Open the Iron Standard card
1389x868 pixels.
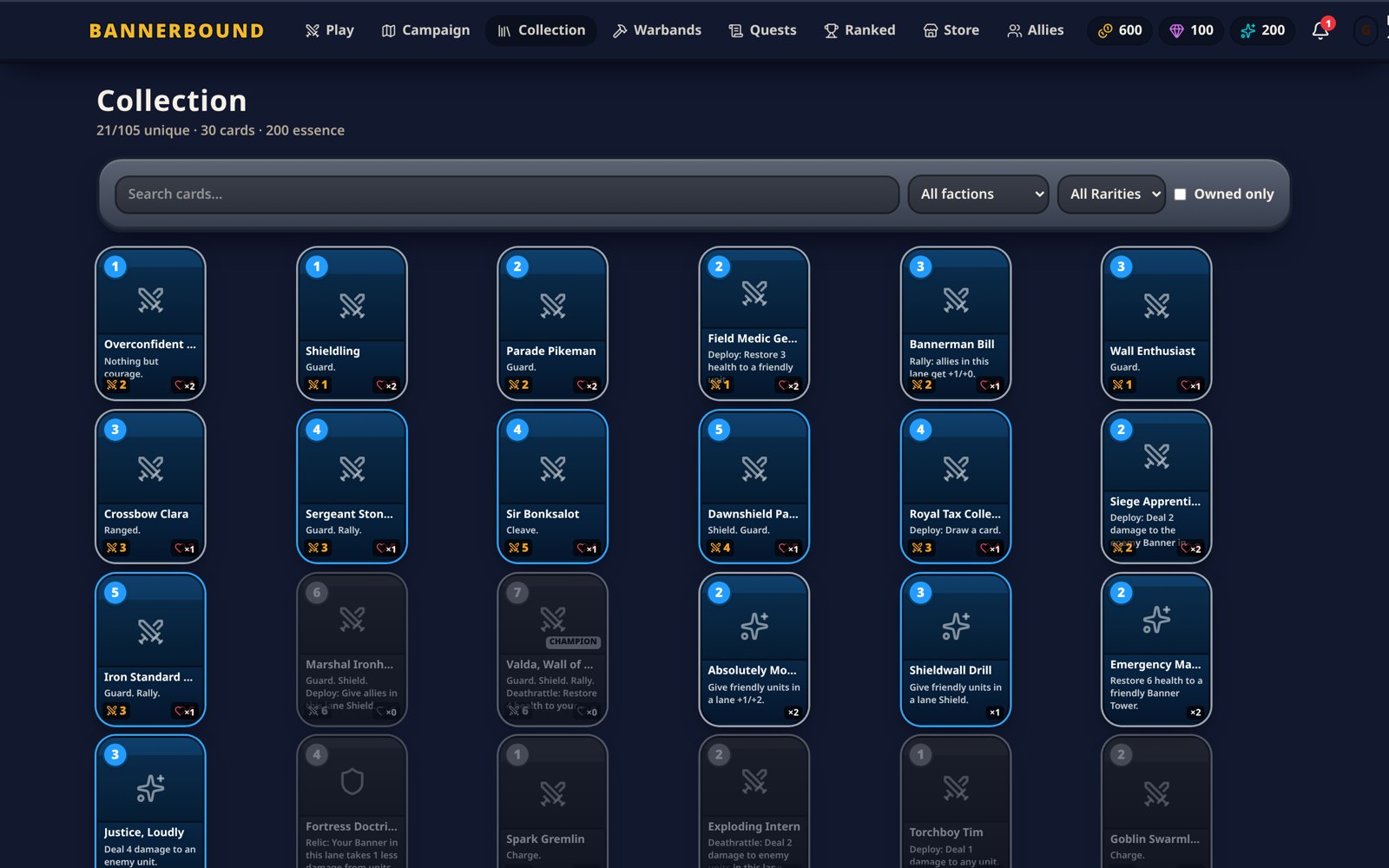tap(150, 649)
